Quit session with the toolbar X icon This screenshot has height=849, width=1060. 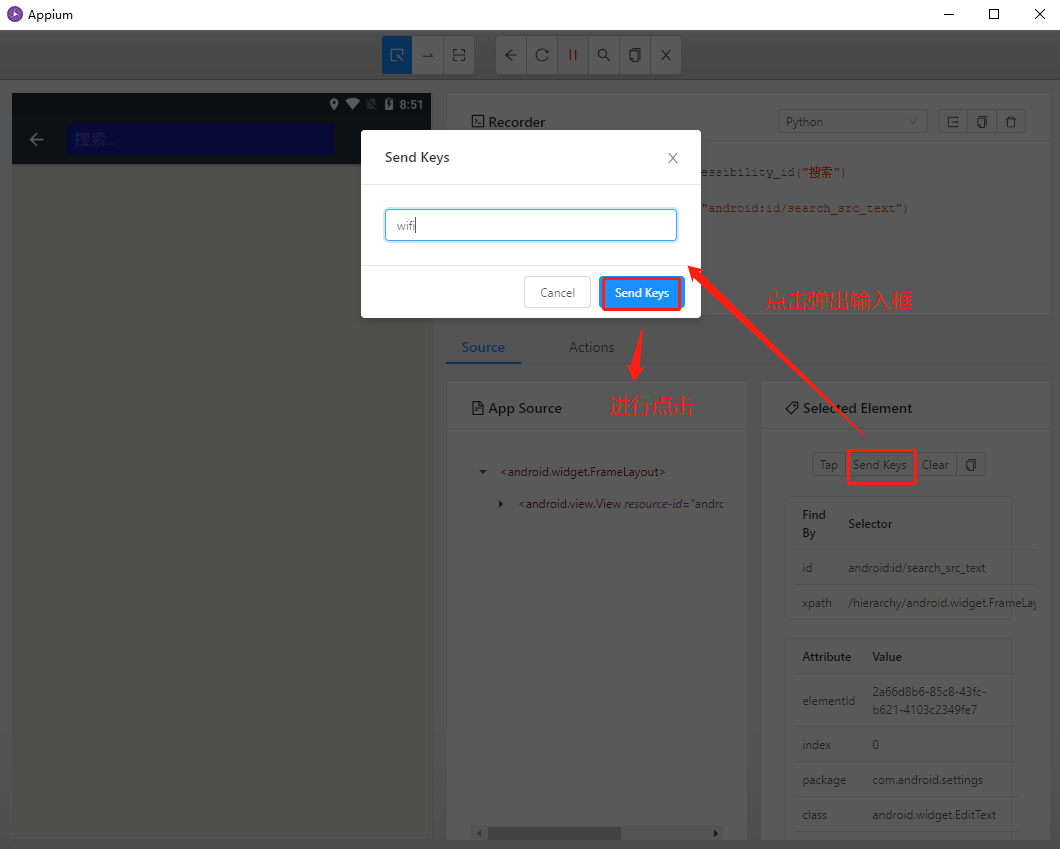pyautogui.click(x=666, y=55)
